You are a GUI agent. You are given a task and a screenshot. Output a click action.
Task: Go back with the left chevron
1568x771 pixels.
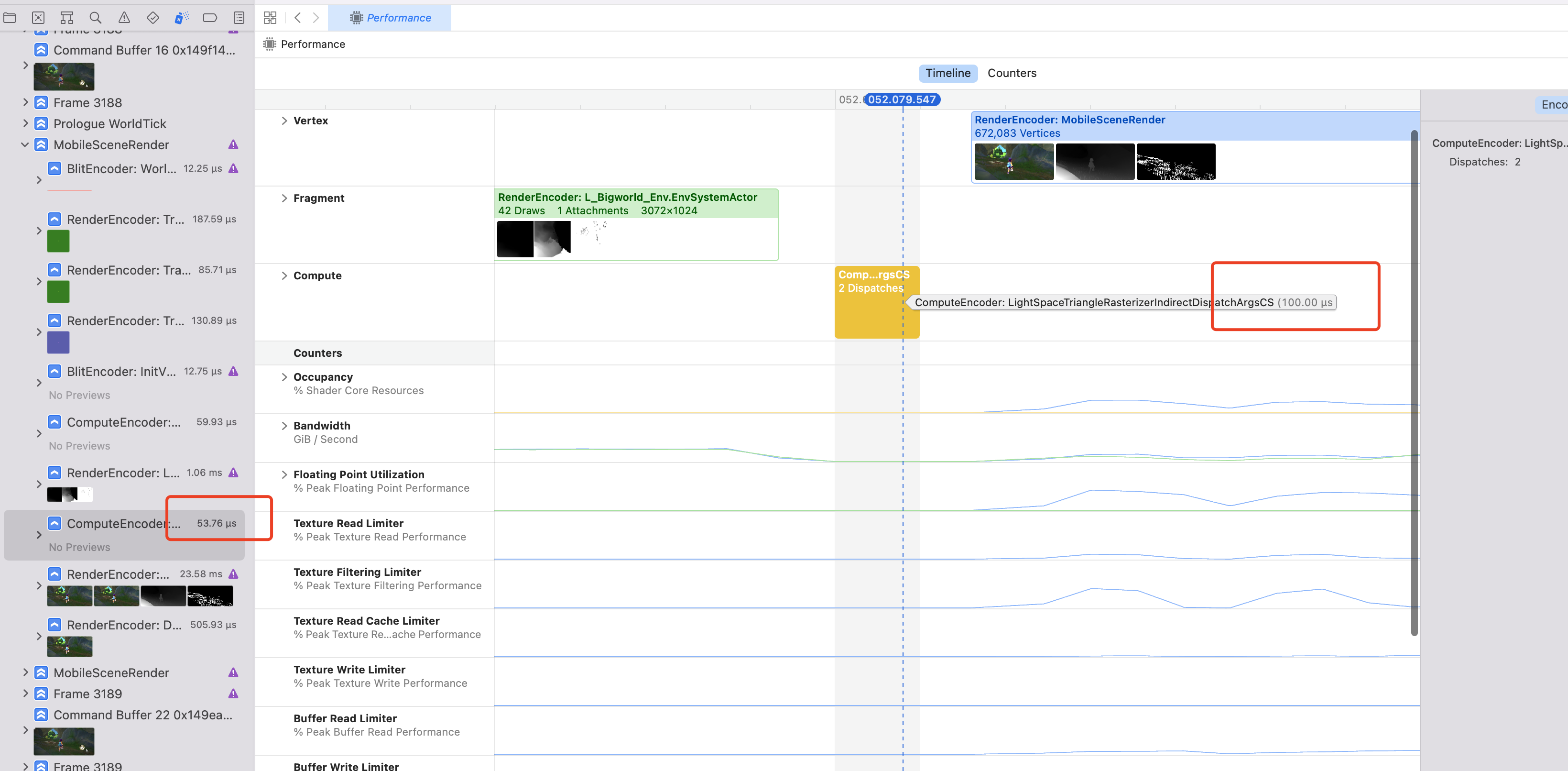[298, 18]
